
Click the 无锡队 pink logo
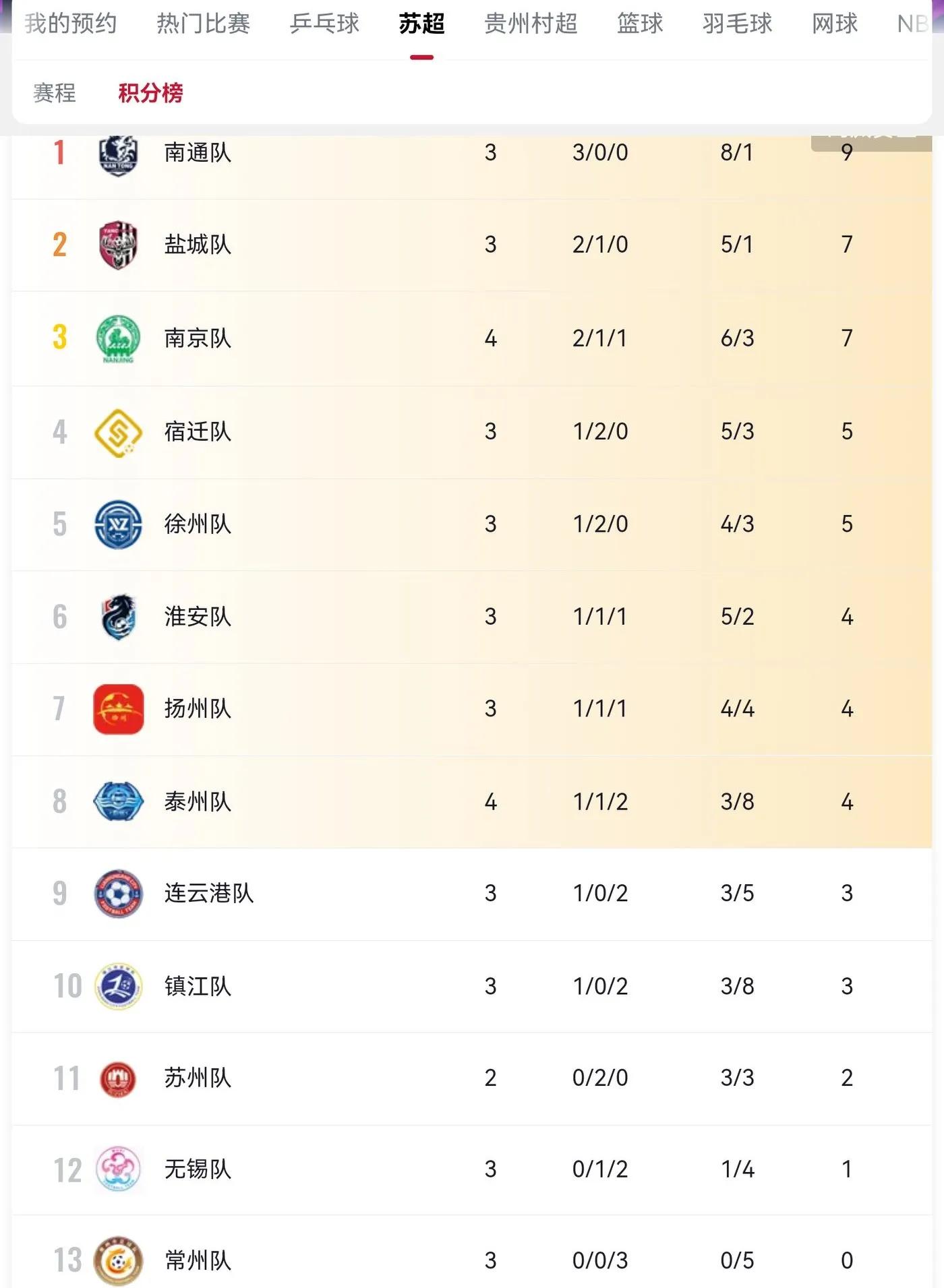point(118,1169)
